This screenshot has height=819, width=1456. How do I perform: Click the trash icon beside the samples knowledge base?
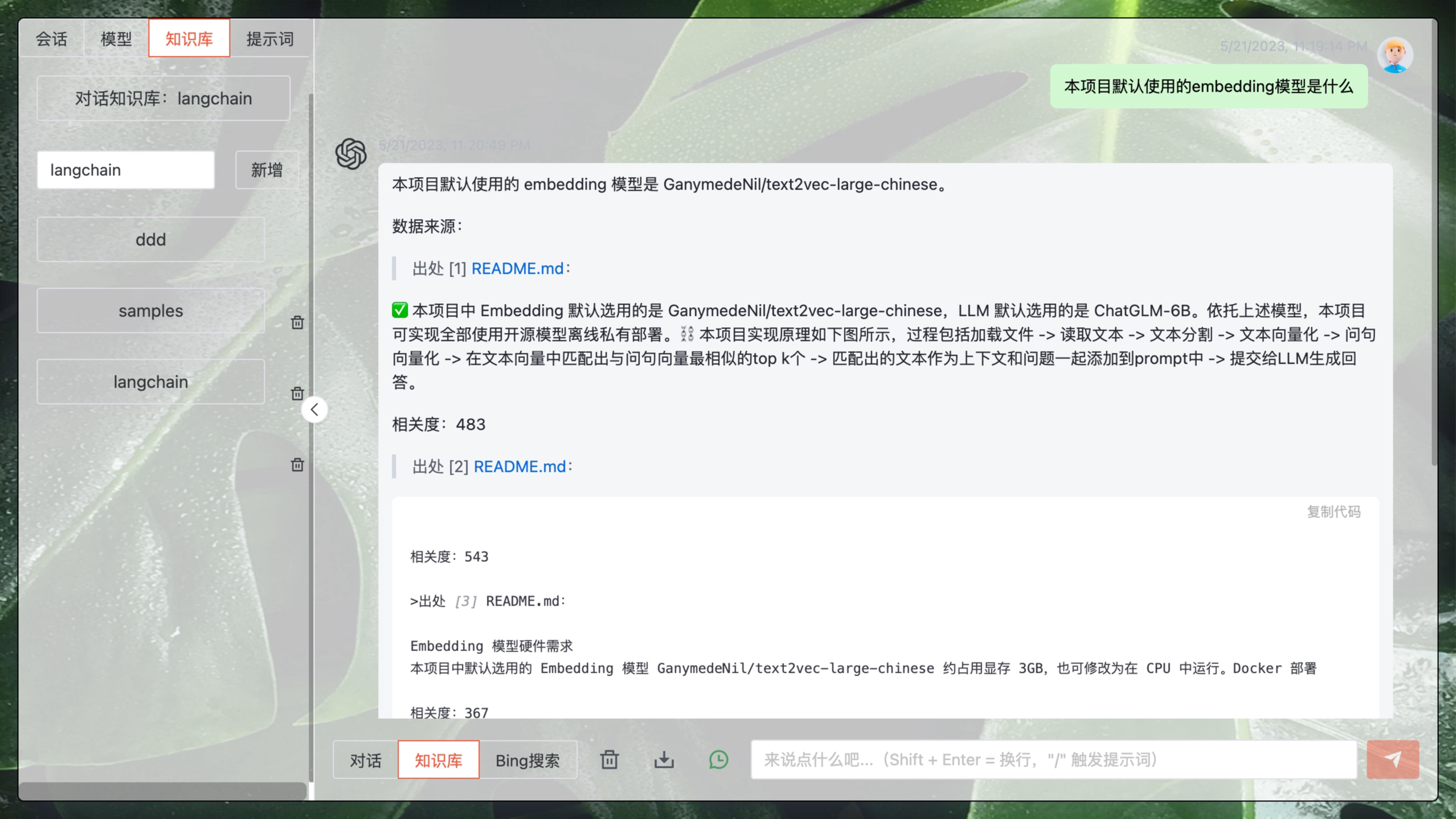[x=297, y=322]
